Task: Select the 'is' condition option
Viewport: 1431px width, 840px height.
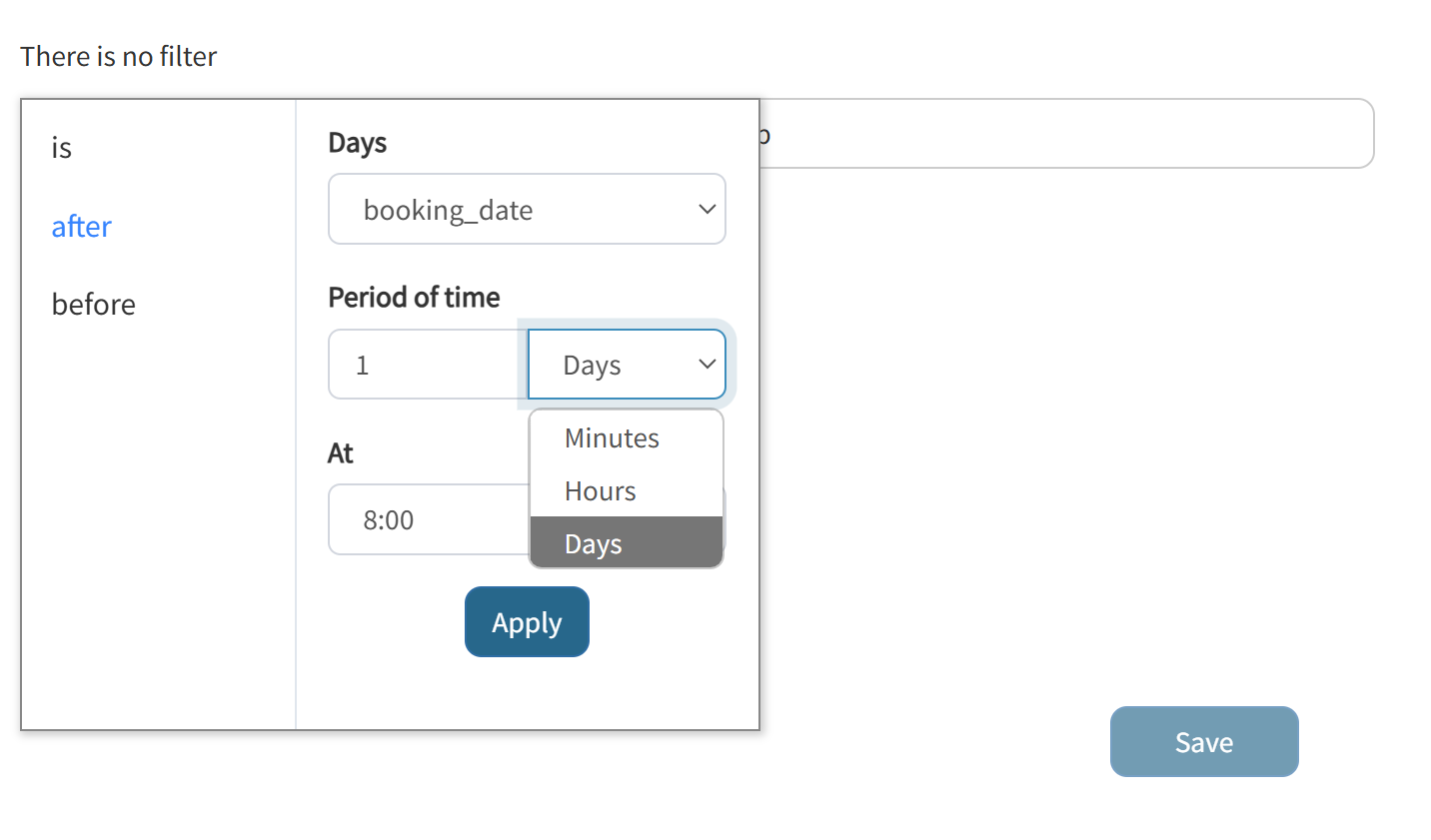Action: 62,148
